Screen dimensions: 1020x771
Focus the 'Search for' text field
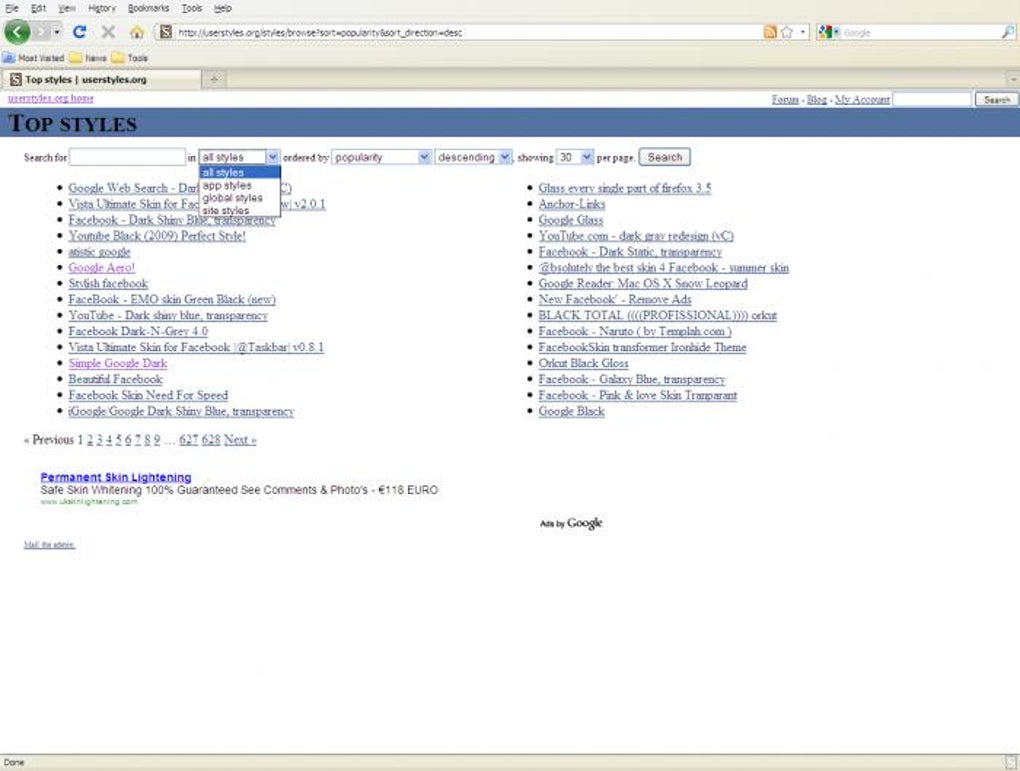coord(127,157)
